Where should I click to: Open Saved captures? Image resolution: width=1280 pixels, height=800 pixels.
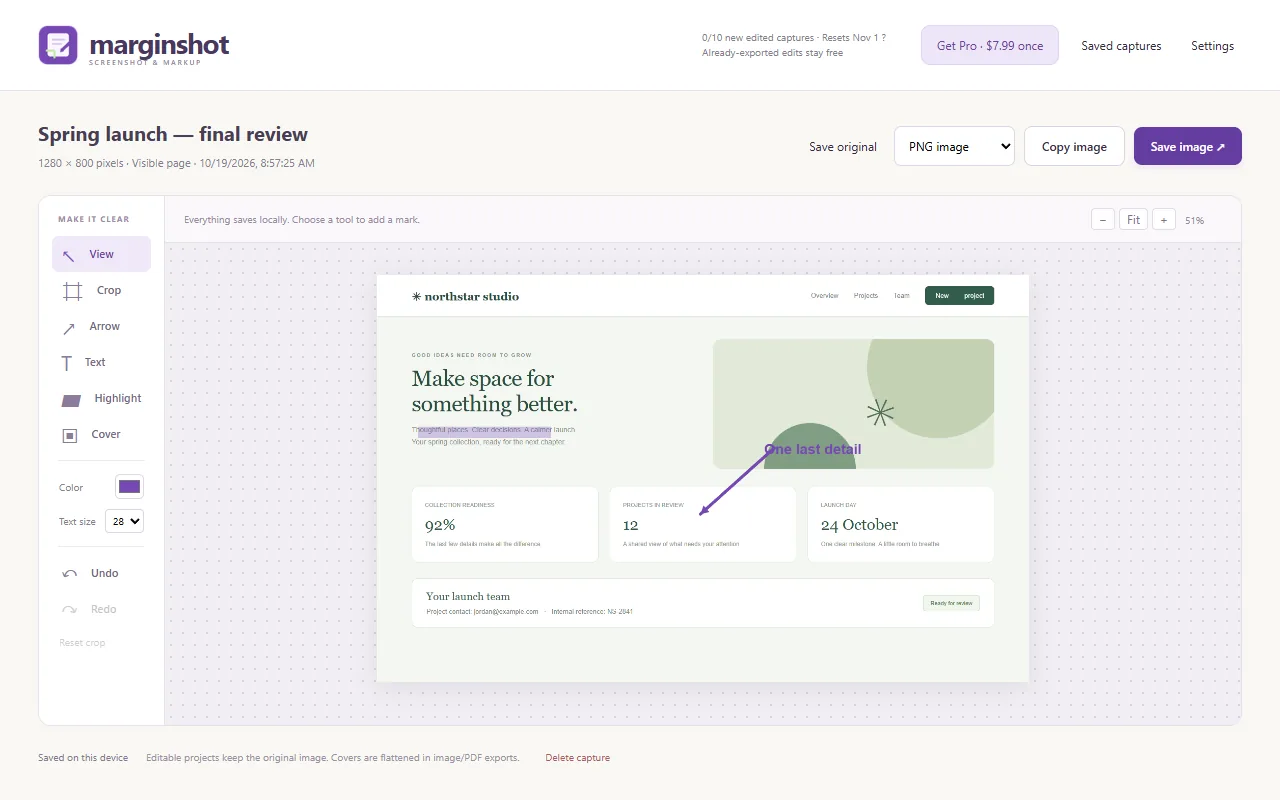(1121, 46)
